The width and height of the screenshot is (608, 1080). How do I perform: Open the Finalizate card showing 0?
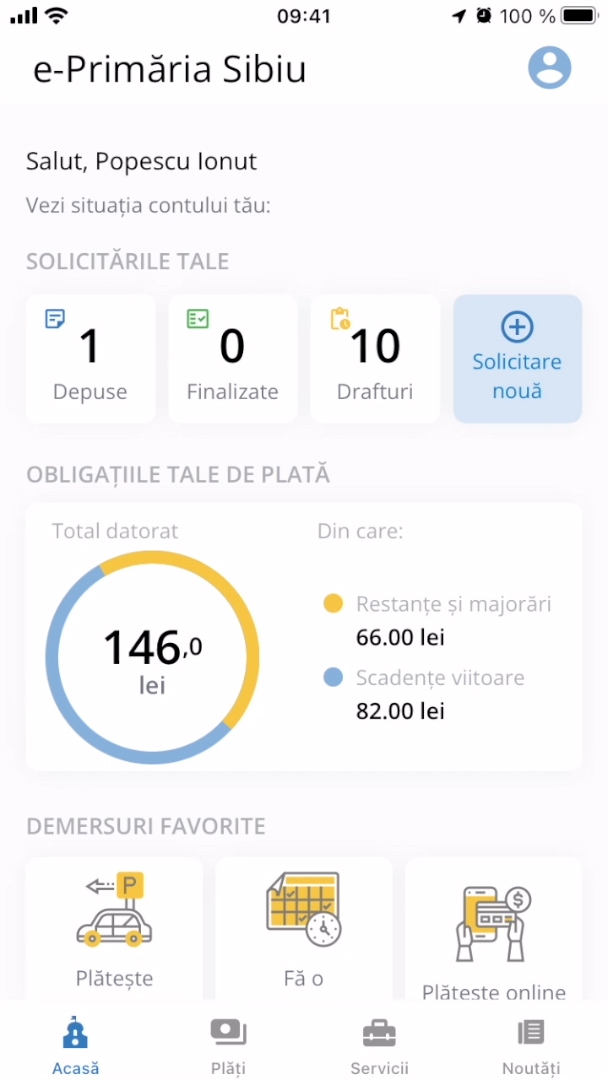(x=233, y=359)
